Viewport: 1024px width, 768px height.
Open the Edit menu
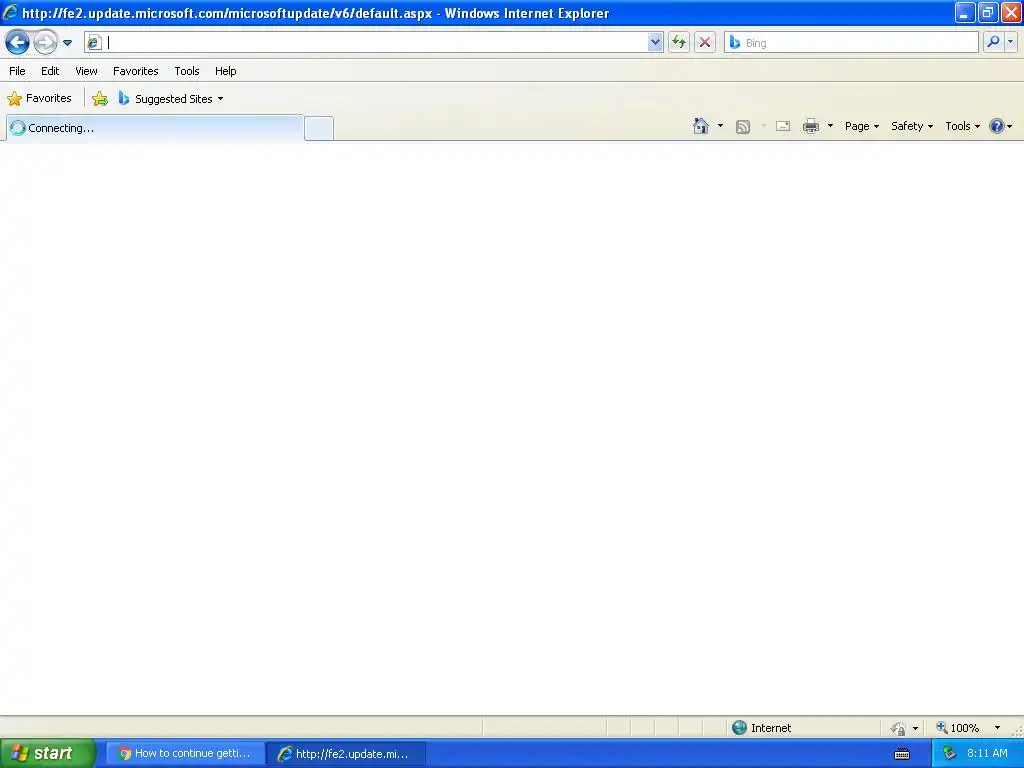(x=50, y=71)
